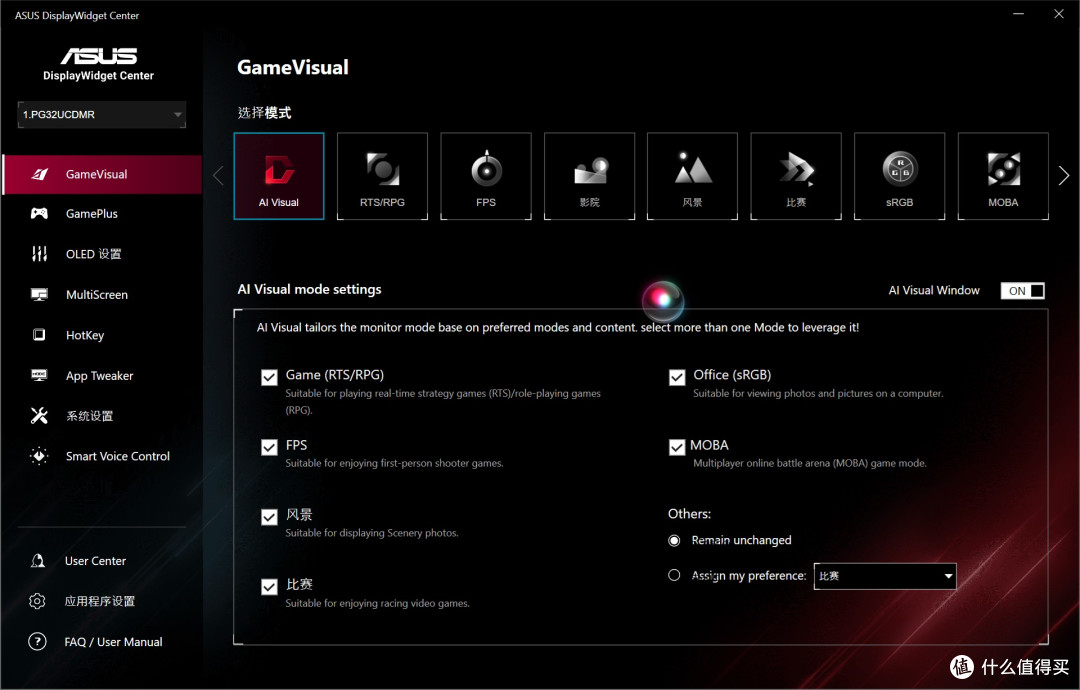Select the AI Visual mode tile
Image resolution: width=1080 pixels, height=690 pixels.
click(279, 176)
